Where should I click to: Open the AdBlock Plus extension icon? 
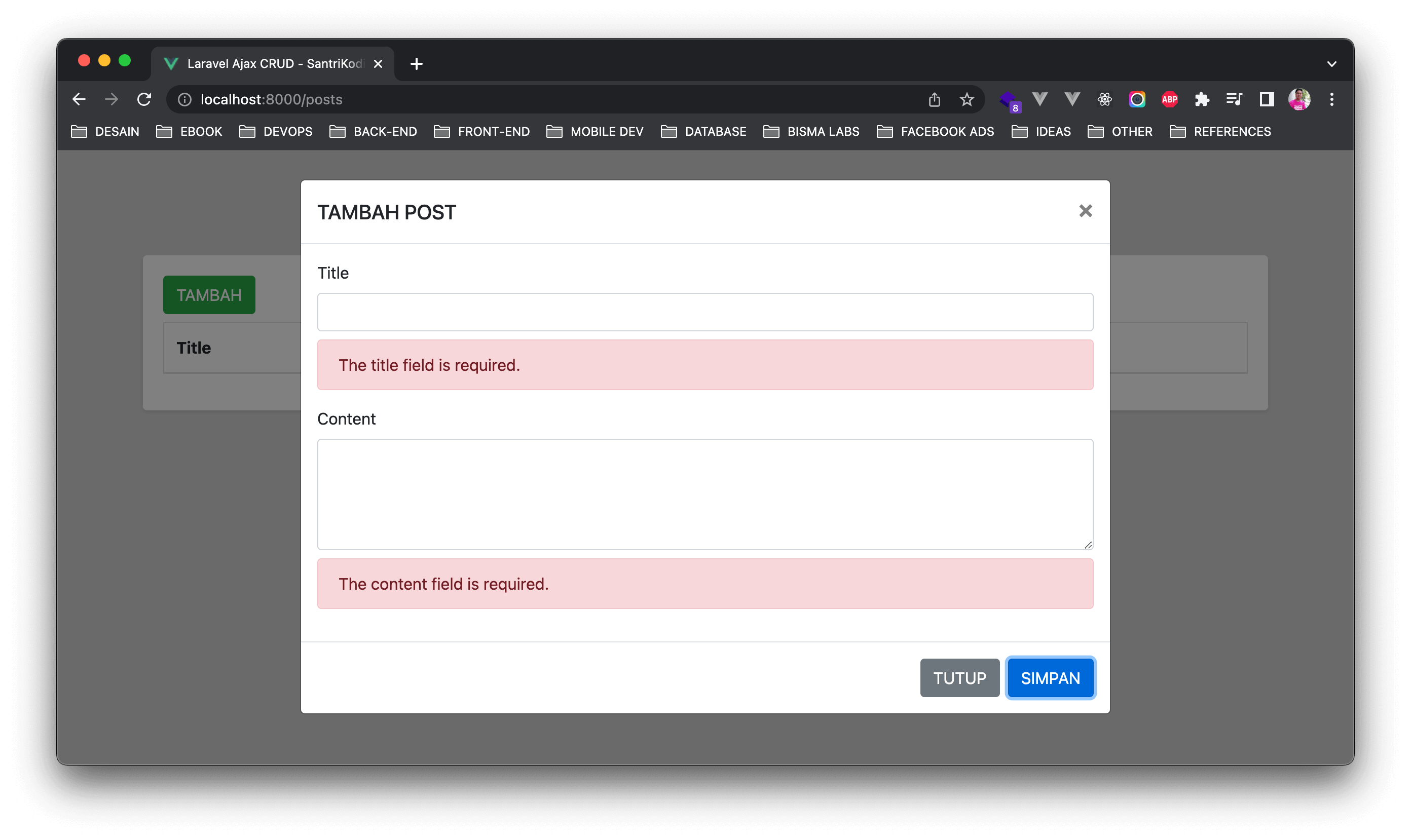point(1169,100)
